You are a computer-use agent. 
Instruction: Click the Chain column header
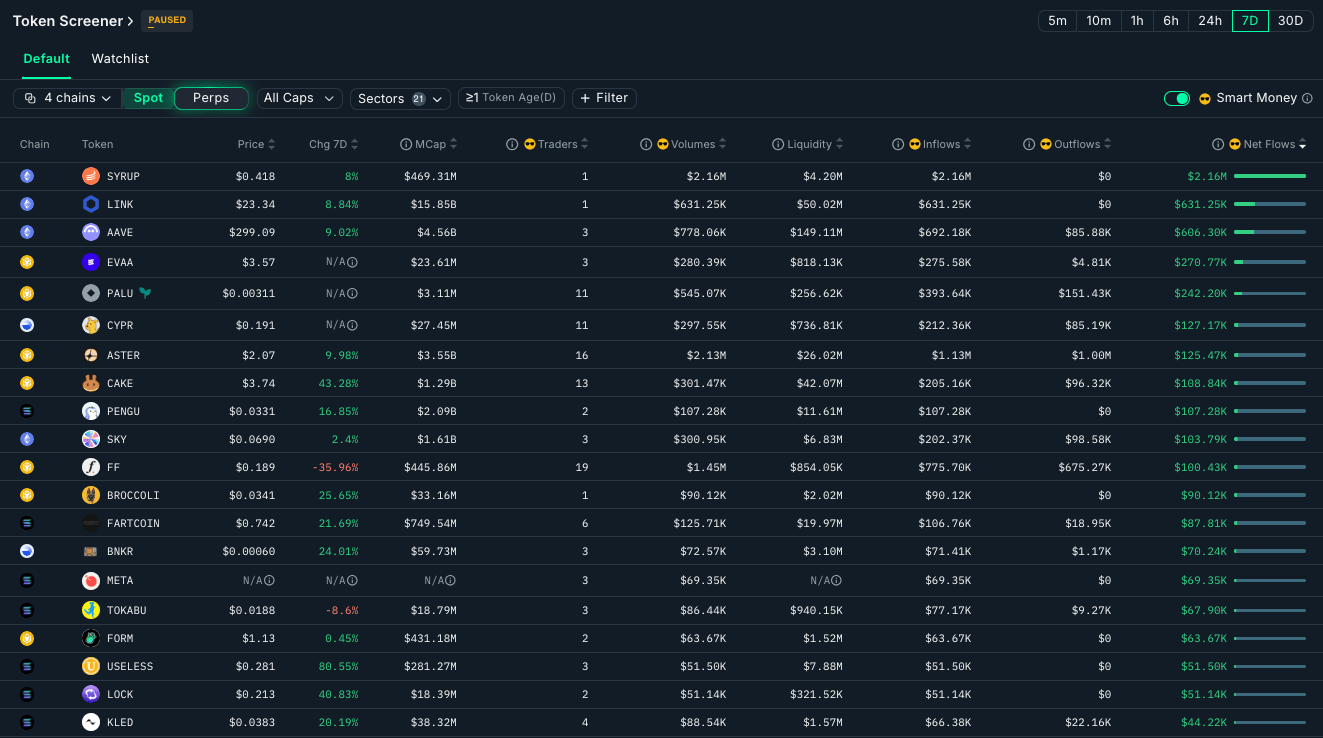[x=34, y=144]
